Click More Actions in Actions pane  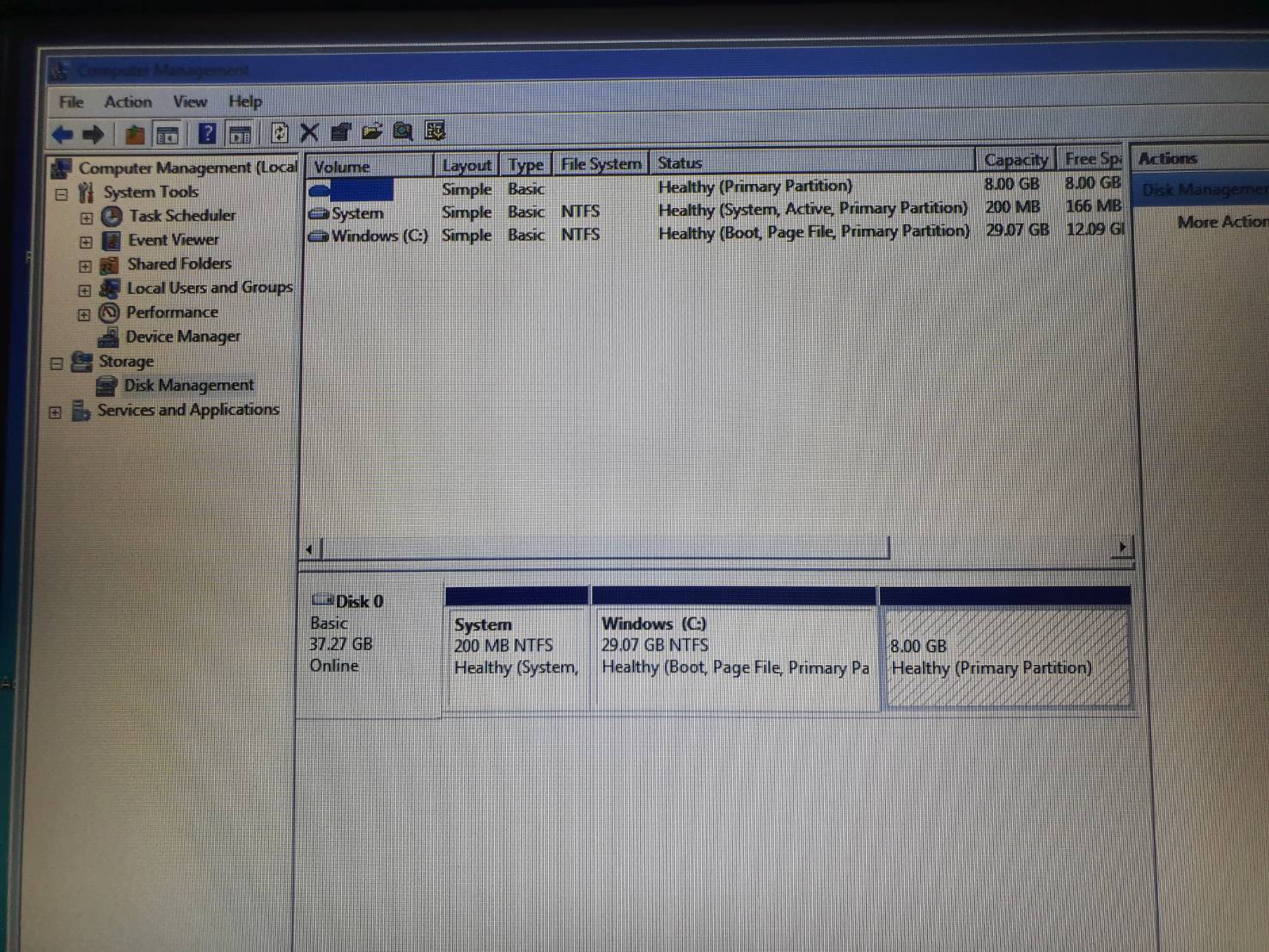(1221, 222)
